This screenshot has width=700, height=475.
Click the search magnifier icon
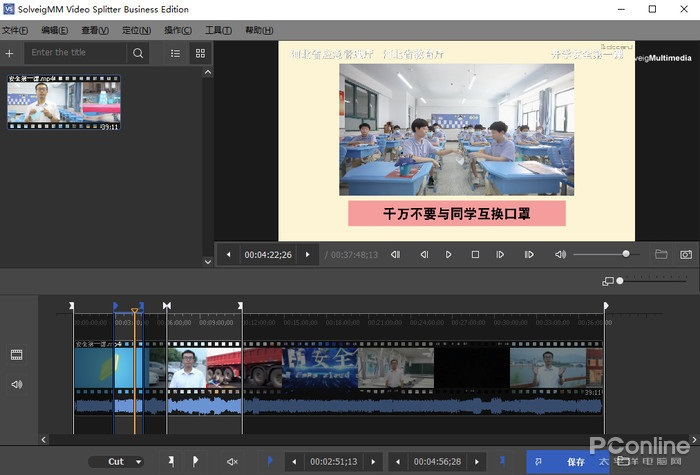coord(138,53)
